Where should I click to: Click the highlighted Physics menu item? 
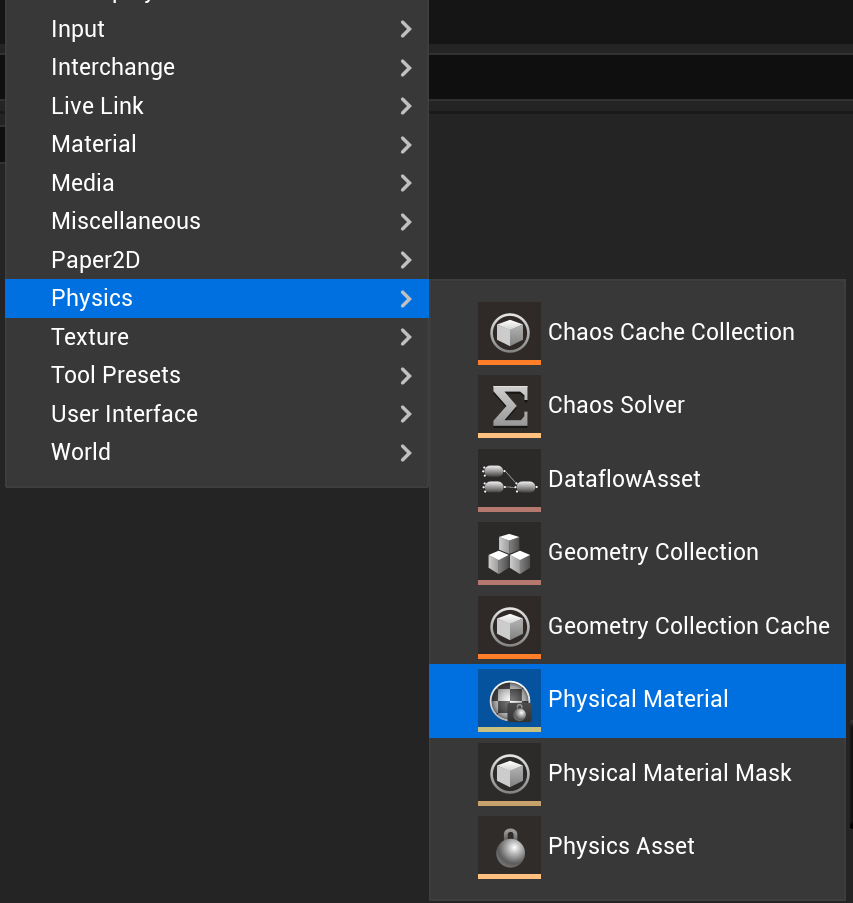92,298
